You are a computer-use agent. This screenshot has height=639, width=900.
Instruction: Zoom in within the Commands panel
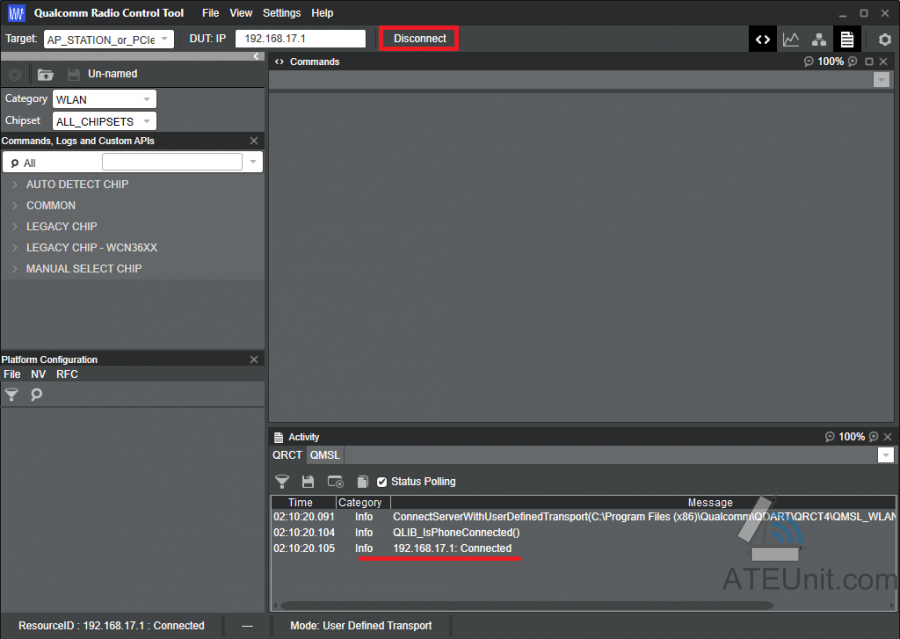(853, 61)
